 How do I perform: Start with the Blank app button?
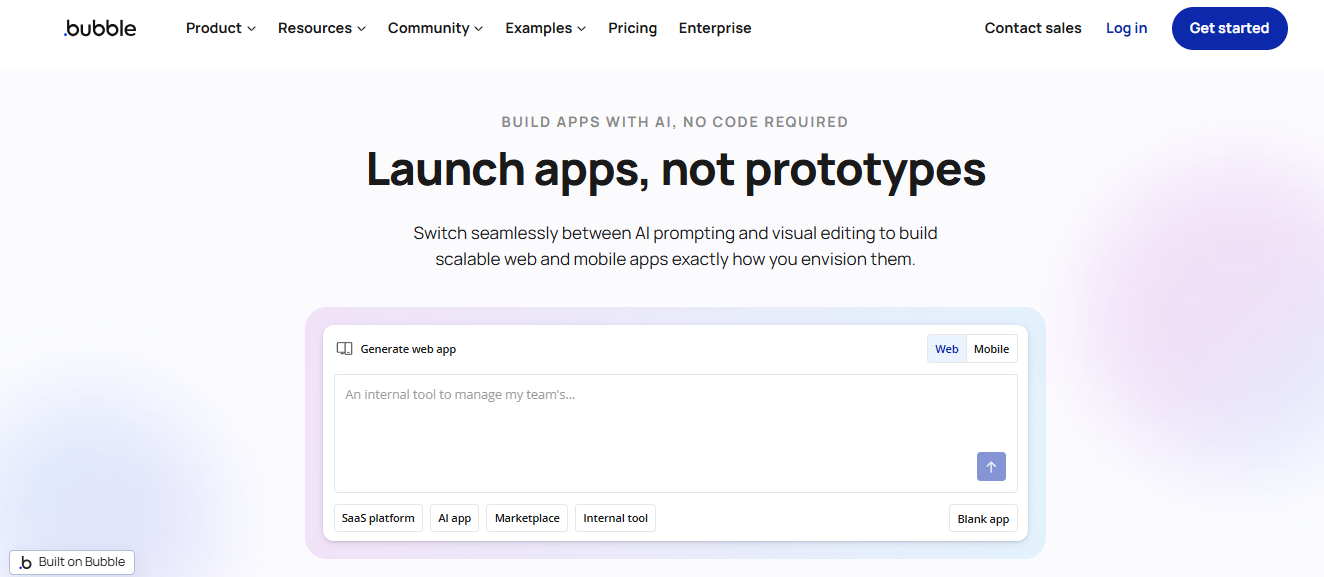pos(983,519)
